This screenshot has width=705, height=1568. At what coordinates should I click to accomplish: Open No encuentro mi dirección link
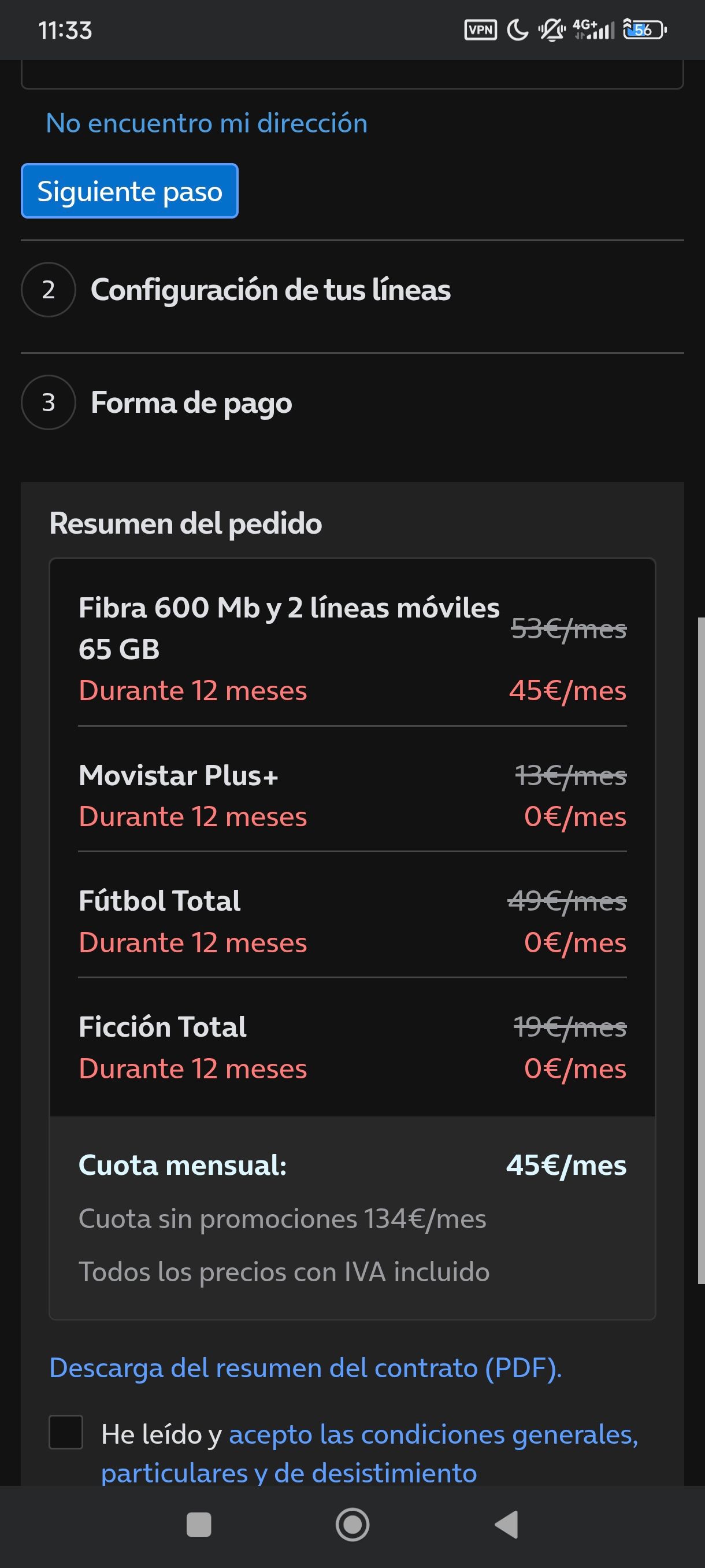[207, 124]
